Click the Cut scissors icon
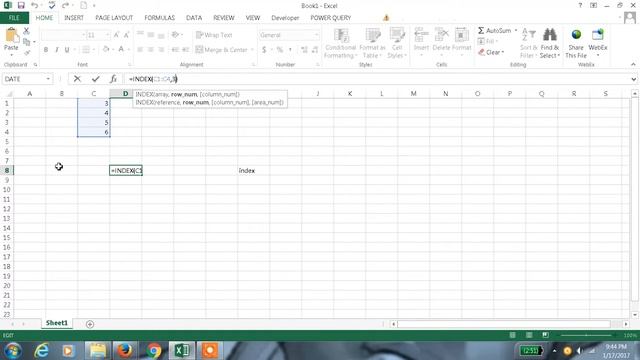 [x=26, y=31]
